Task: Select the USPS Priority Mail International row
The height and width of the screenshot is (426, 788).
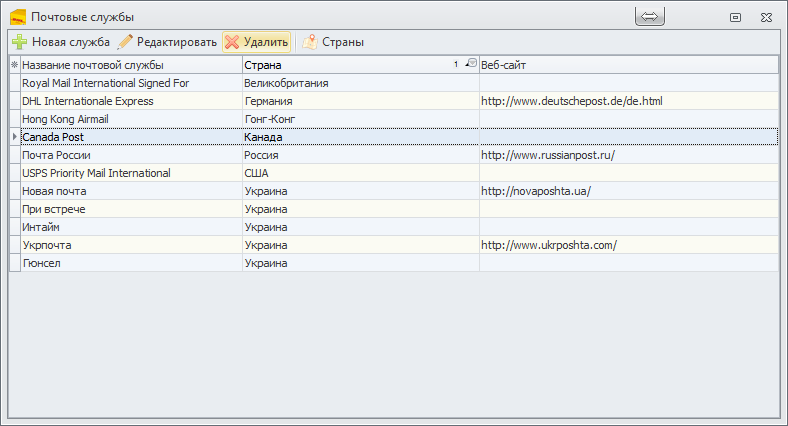Action: (96, 173)
